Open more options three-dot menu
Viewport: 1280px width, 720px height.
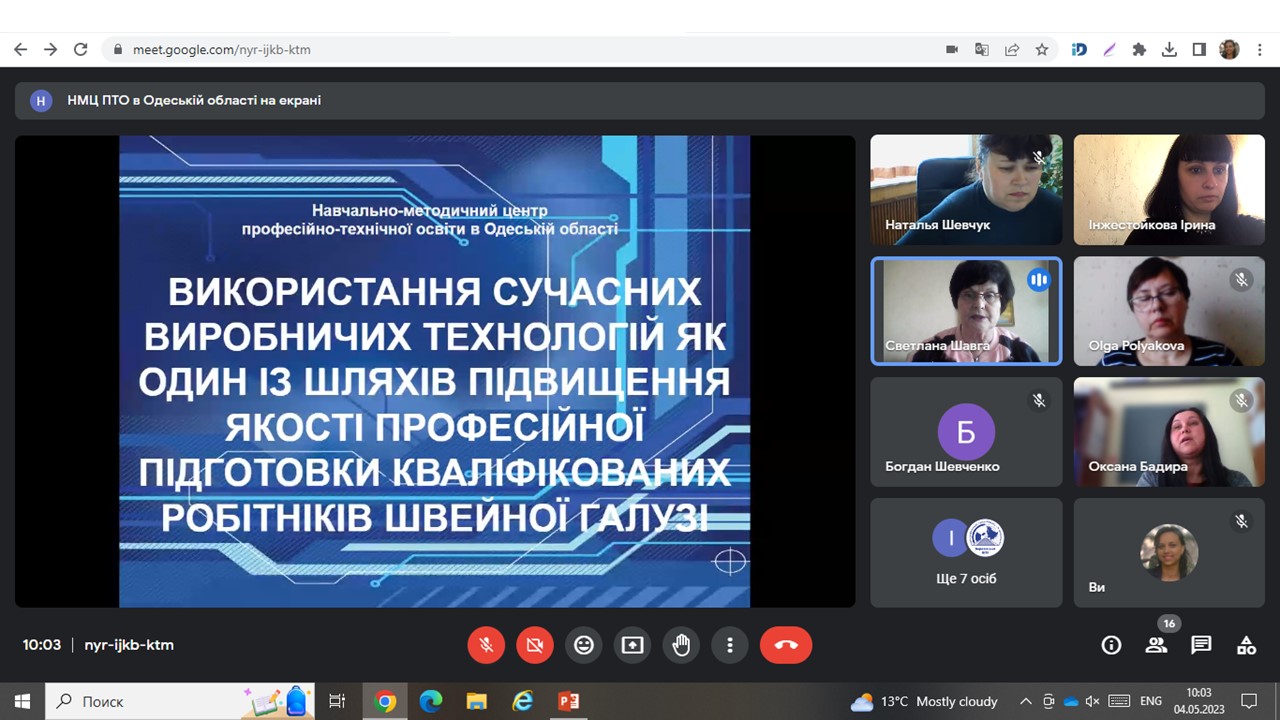pyautogui.click(x=730, y=645)
